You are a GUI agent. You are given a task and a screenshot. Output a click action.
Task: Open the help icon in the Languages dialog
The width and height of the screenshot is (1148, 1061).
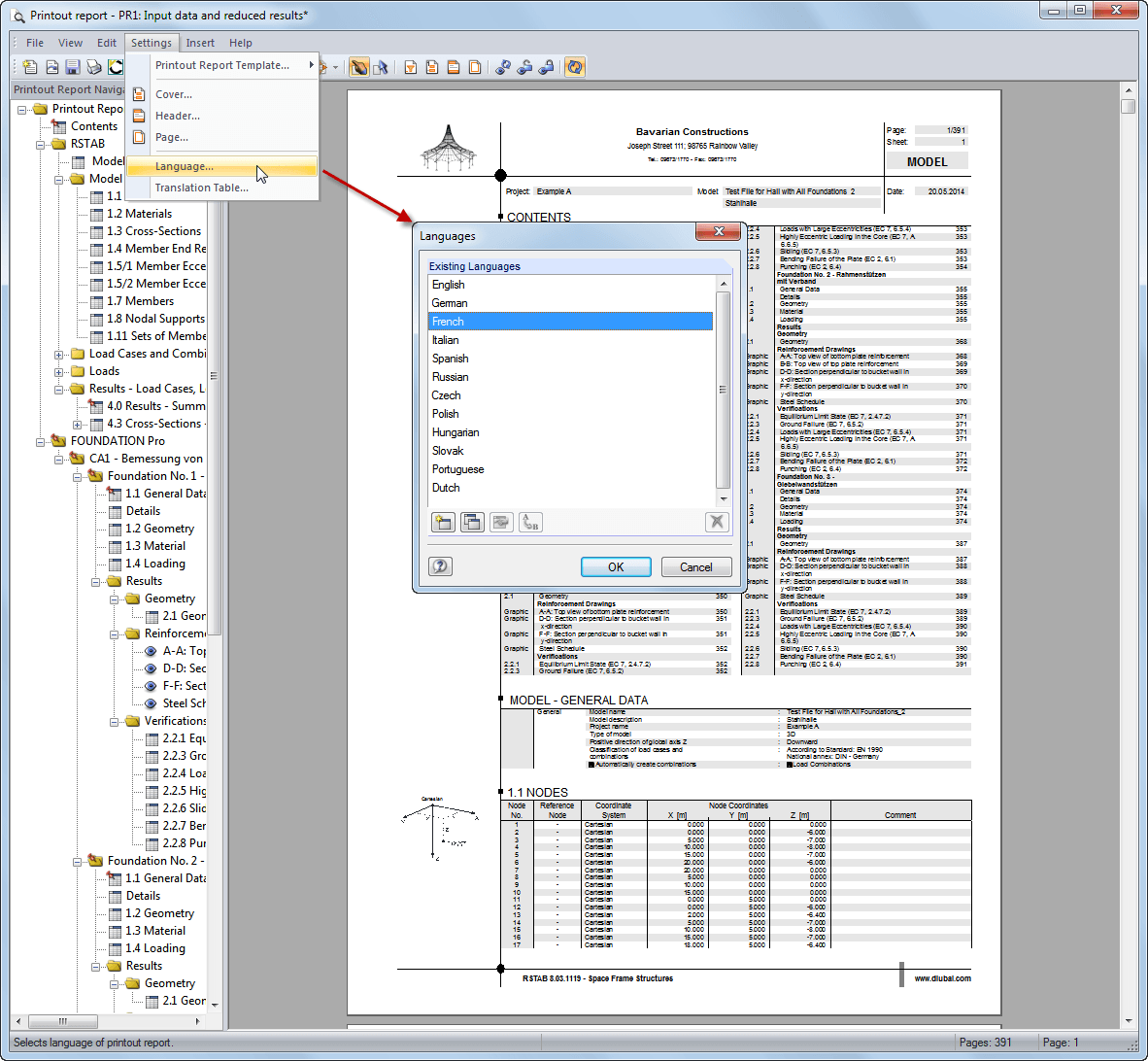440,566
